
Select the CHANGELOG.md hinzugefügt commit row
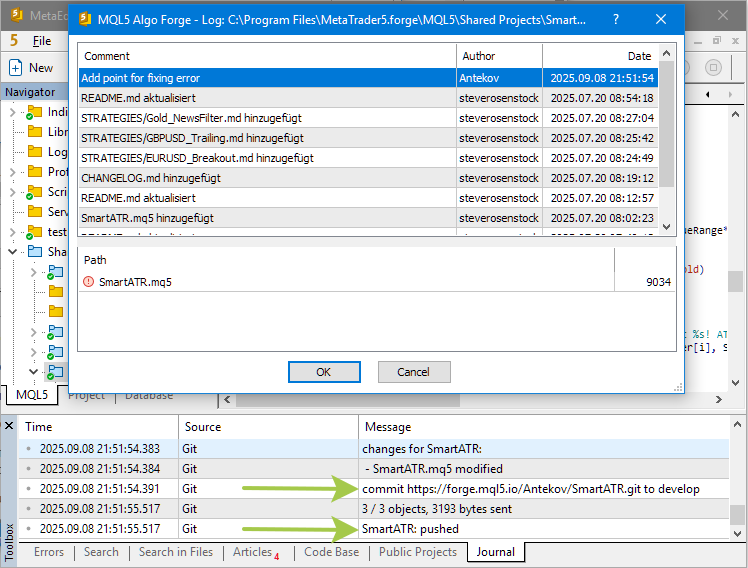coord(368,178)
